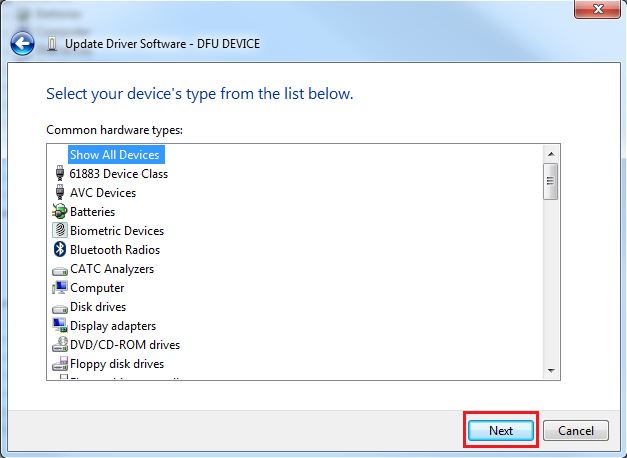This screenshot has height=458, width=627.
Task: Click the 61883 Device Class icon
Action: (59, 174)
